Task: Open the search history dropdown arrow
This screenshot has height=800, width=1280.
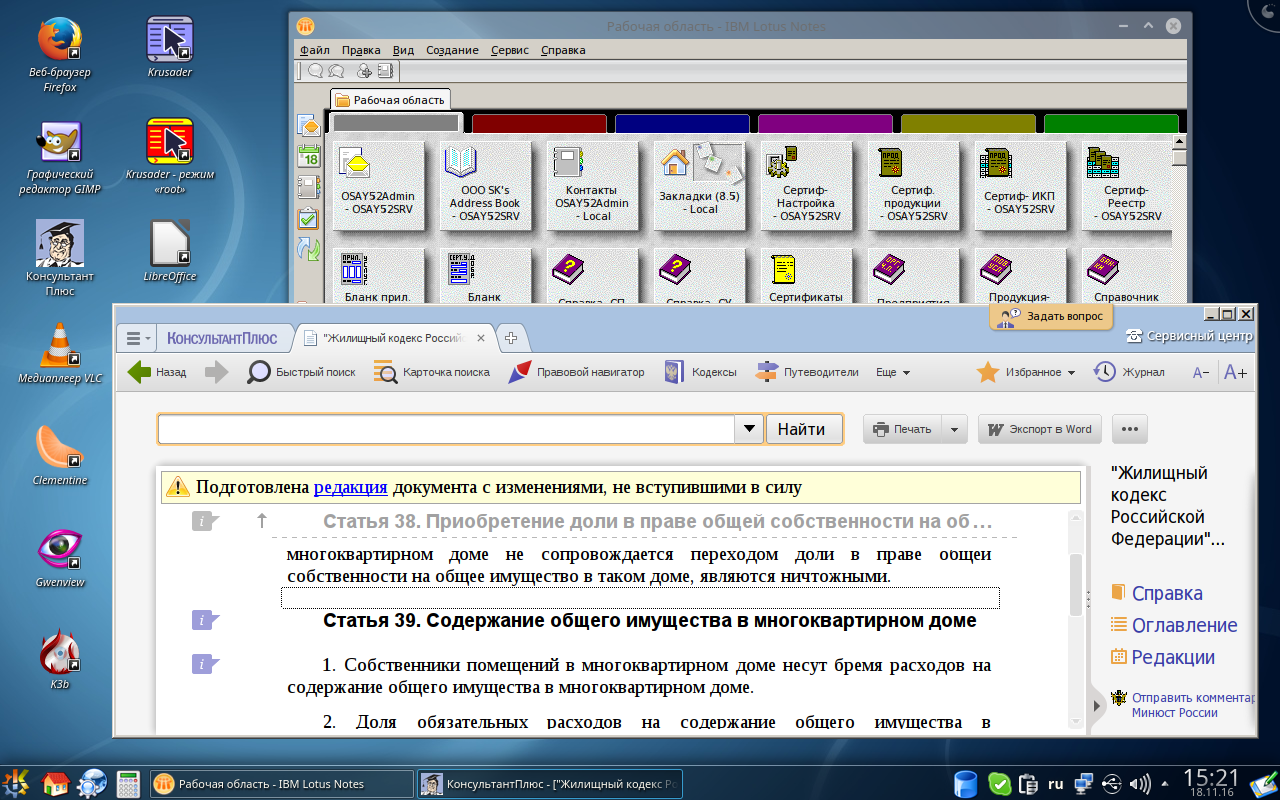Action: tap(749, 429)
